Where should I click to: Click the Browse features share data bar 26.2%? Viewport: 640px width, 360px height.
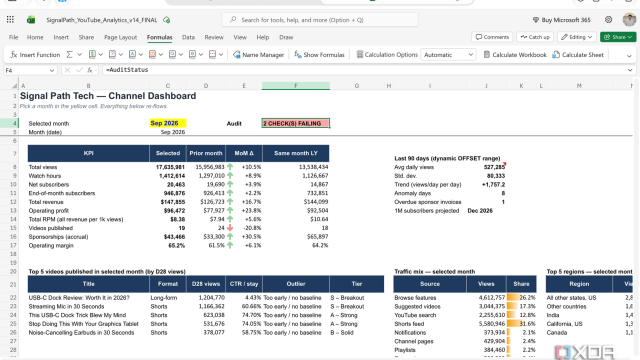[521, 298]
